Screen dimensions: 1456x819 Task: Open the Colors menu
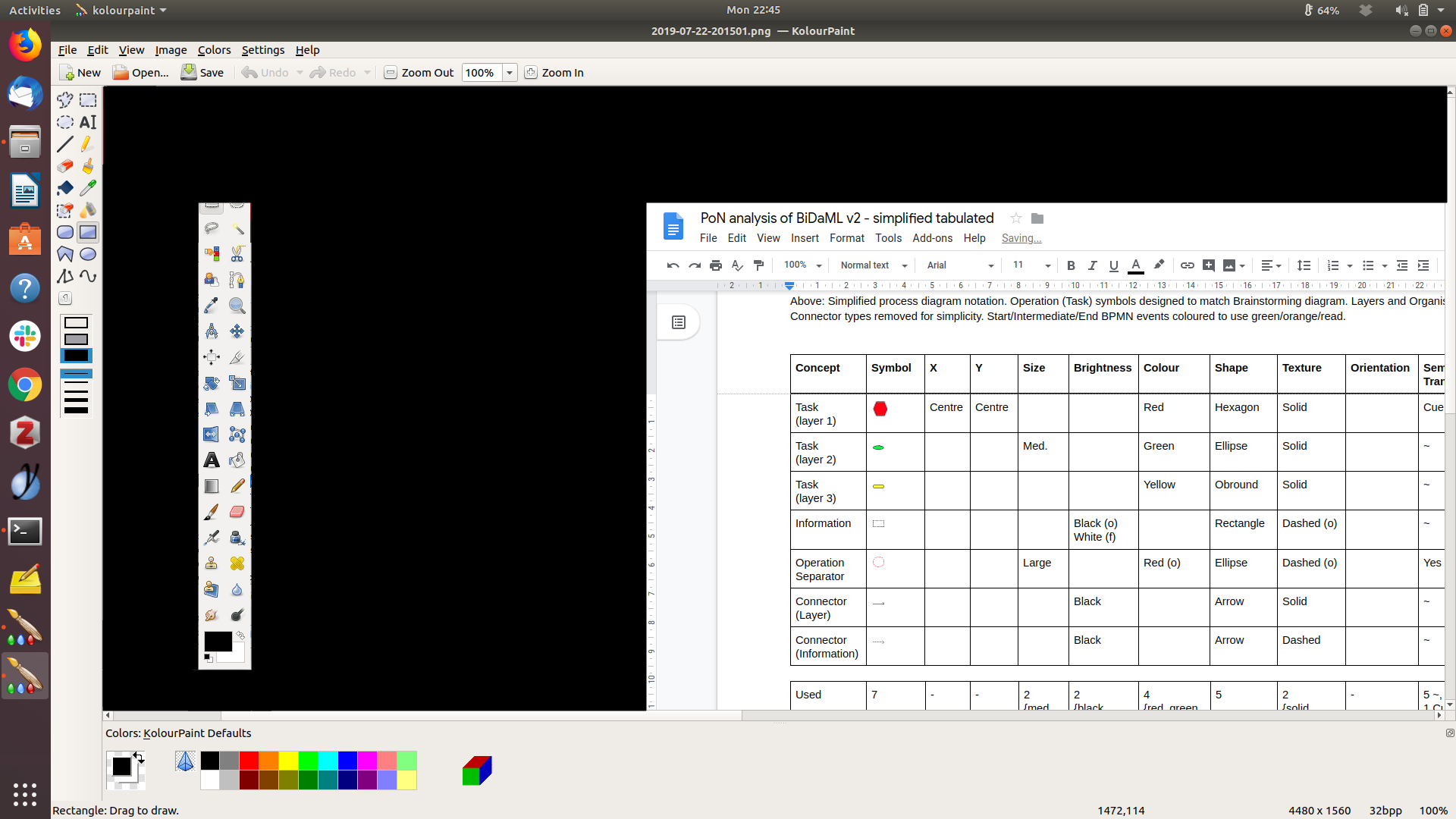tap(214, 50)
